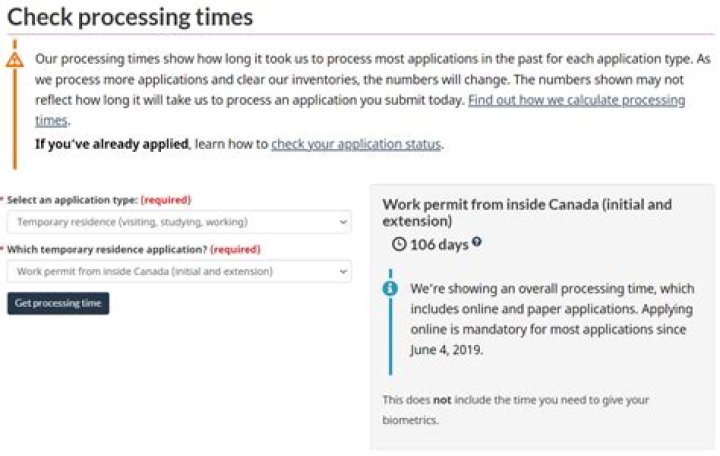The height and width of the screenshot is (456, 720).
Task: Click the '106 days' processing time result
Action: pos(438,244)
